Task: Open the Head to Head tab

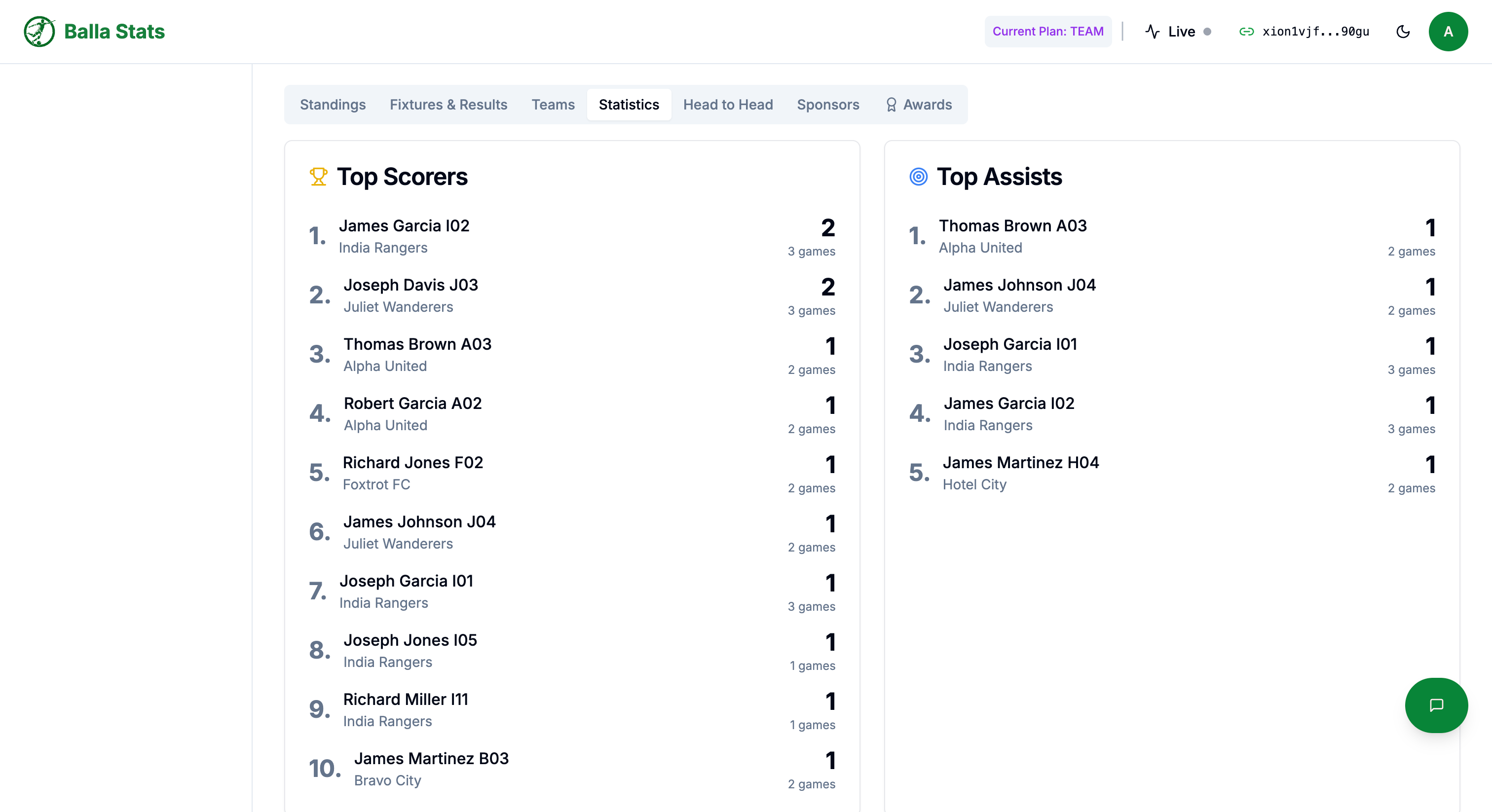Action: [728, 104]
